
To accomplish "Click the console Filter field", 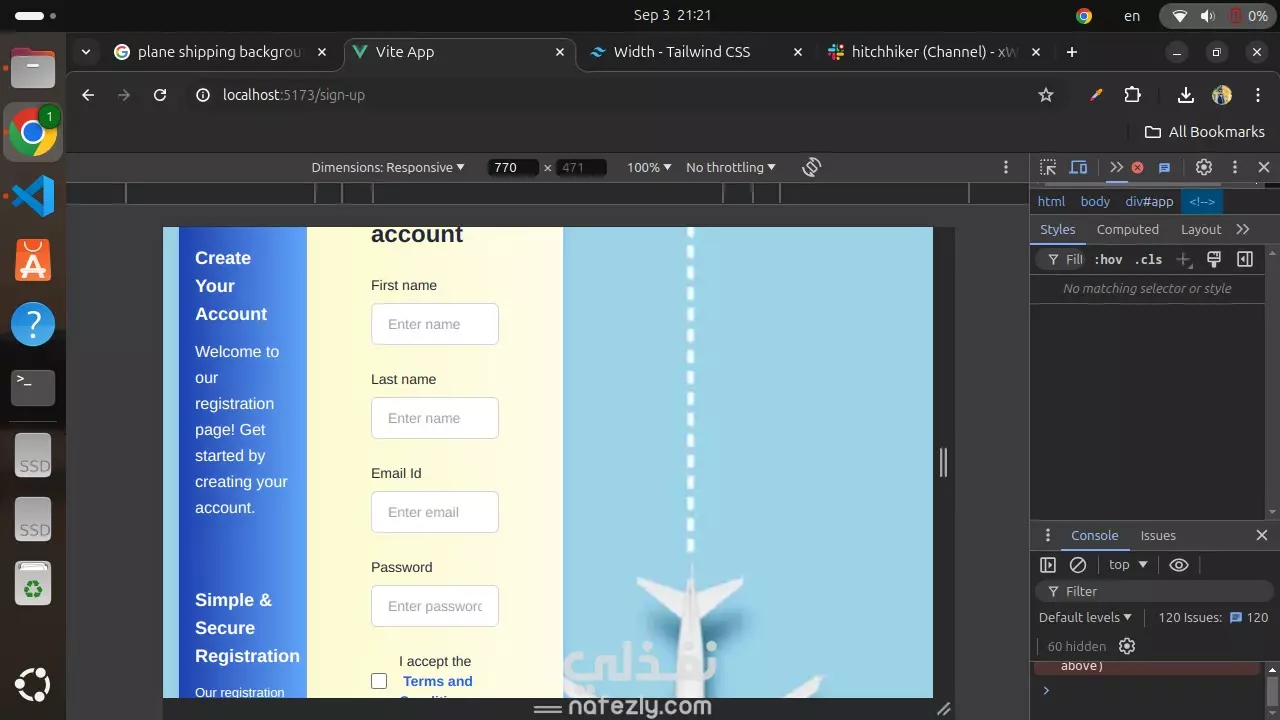I will 1154,591.
